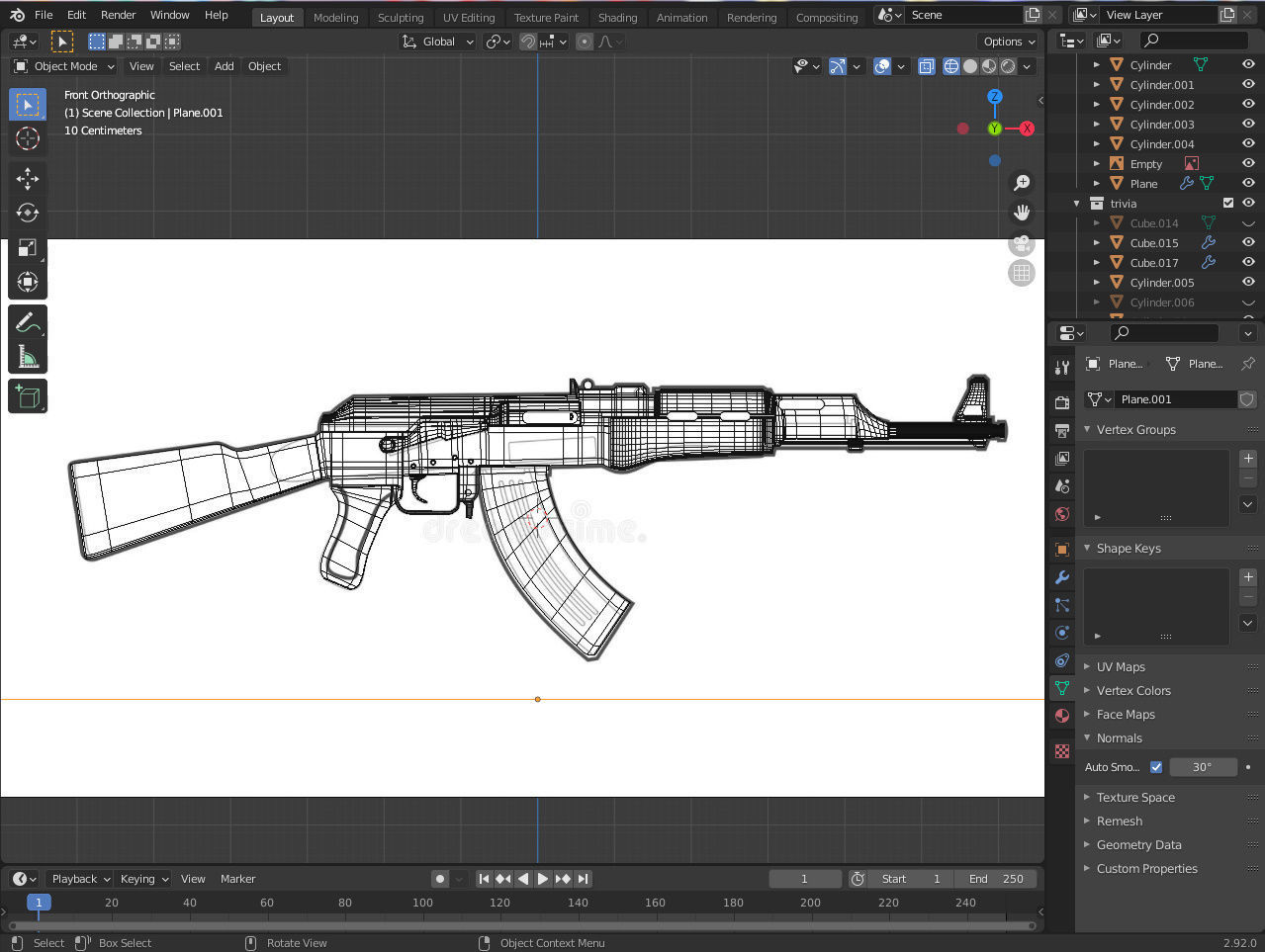This screenshot has height=952, width=1265.
Task: Click the pan view hand icon
Action: coord(1022,213)
